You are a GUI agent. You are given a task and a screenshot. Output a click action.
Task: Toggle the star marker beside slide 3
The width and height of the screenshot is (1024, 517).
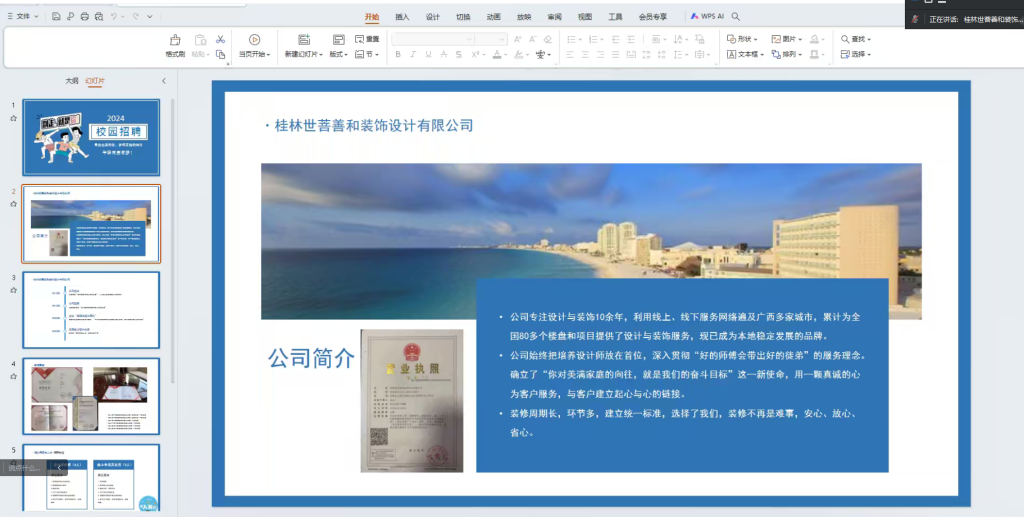coord(13,290)
